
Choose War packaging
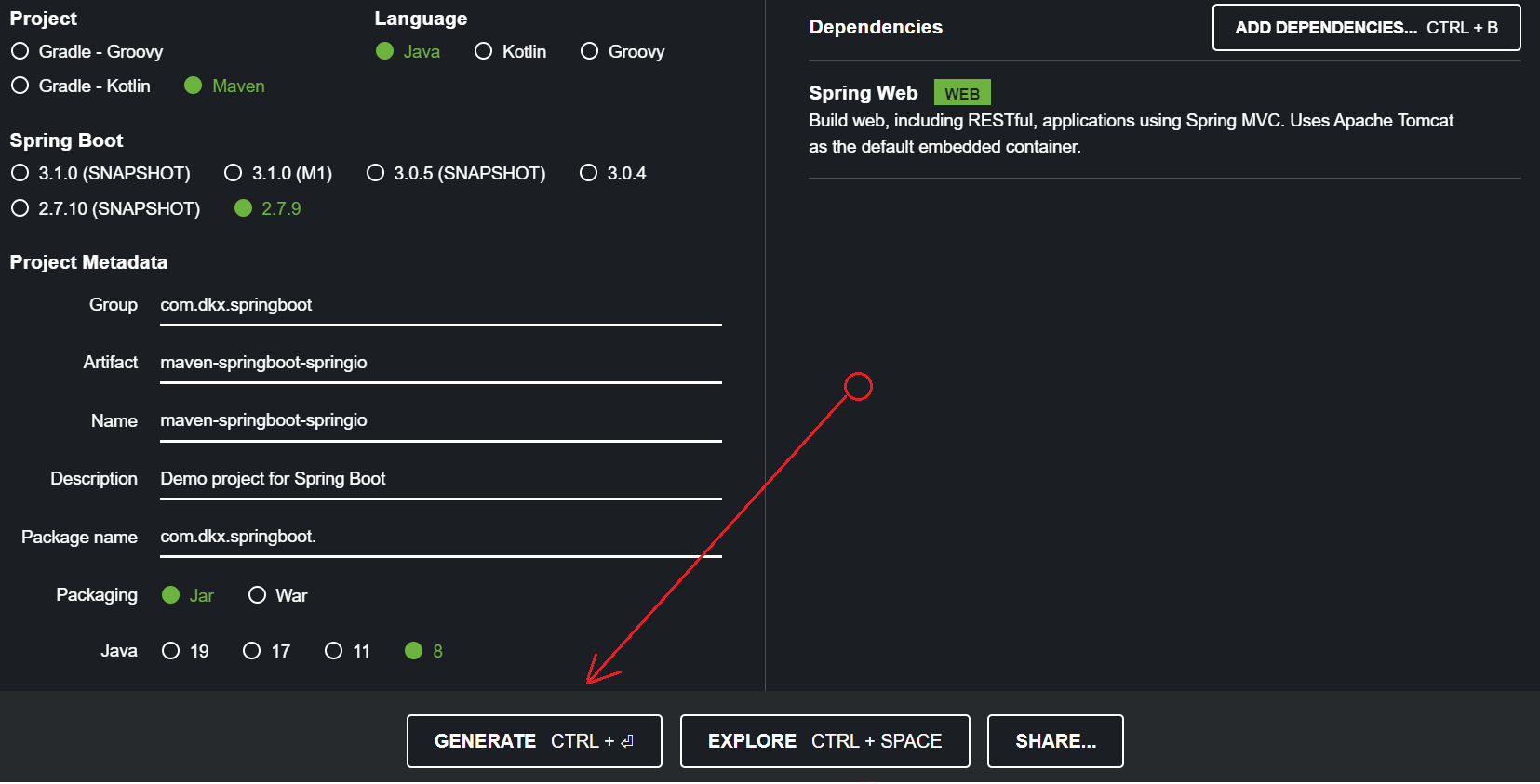tap(277, 595)
